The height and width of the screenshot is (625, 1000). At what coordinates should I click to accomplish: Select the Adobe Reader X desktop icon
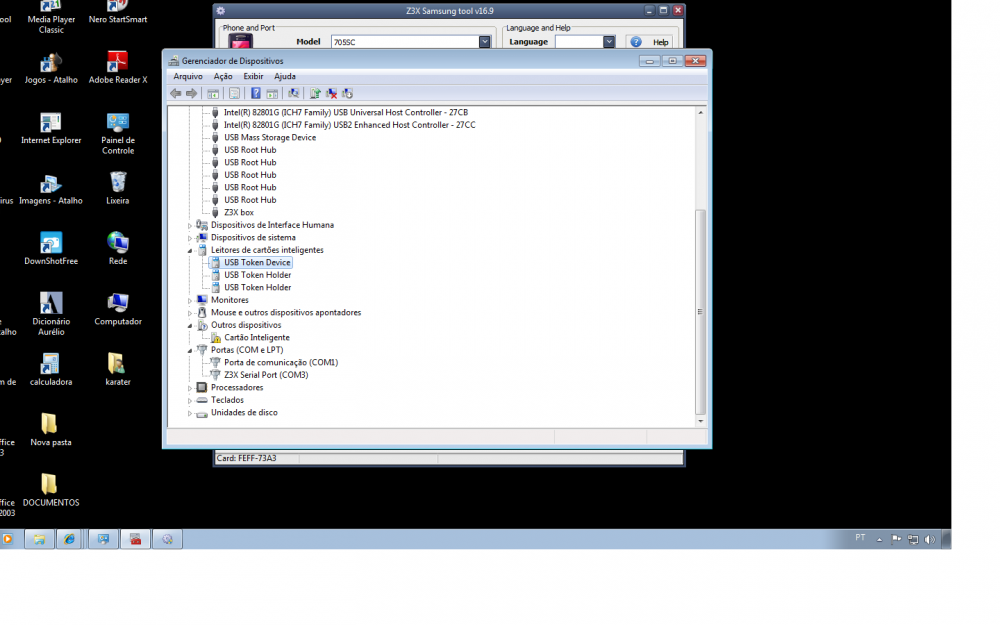point(118,68)
